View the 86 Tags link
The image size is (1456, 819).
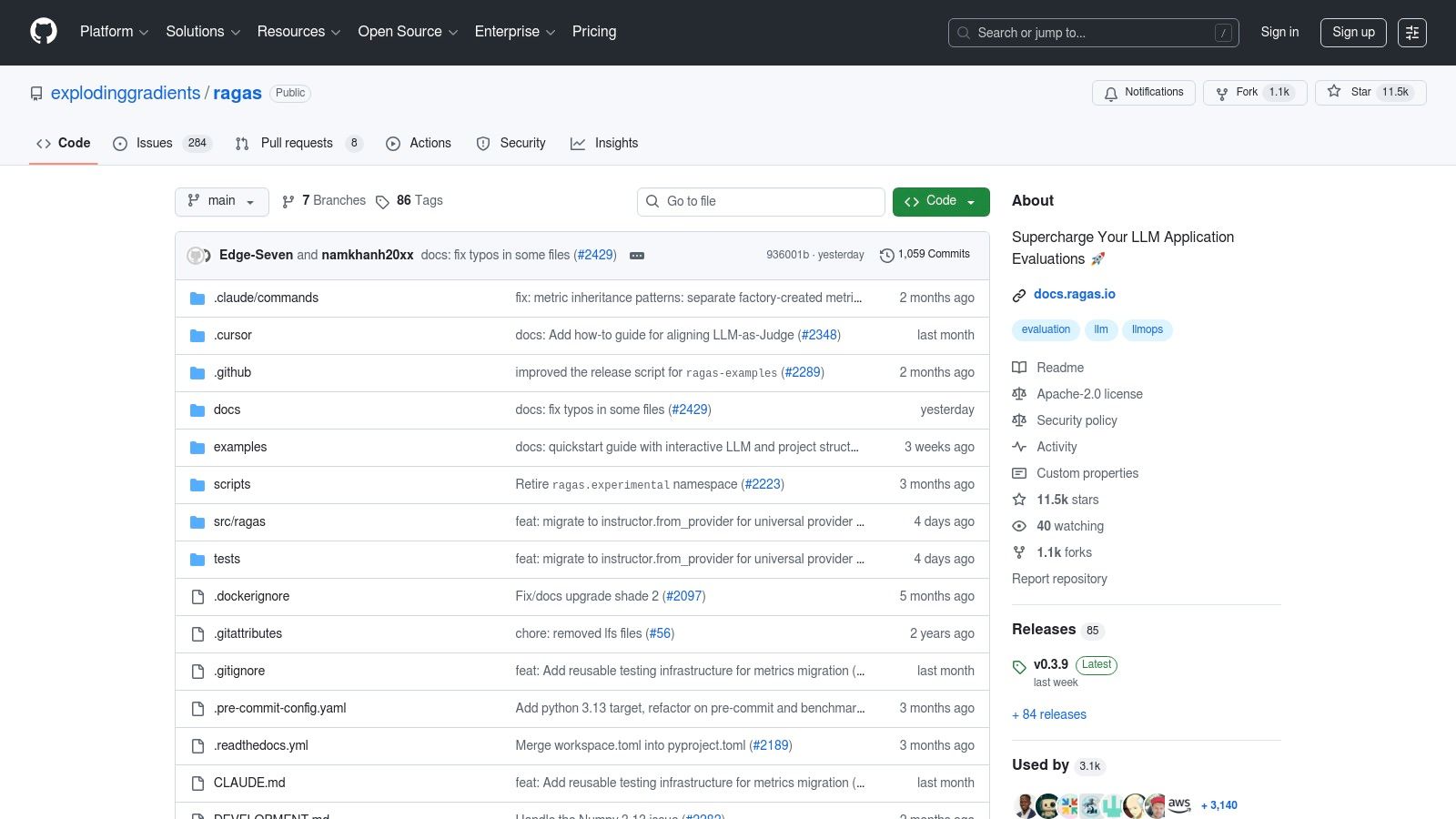pyautogui.click(x=409, y=201)
